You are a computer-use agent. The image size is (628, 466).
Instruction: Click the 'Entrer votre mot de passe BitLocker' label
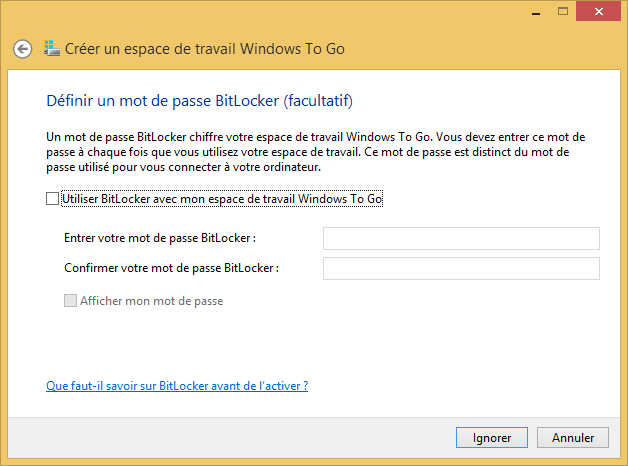click(160, 238)
